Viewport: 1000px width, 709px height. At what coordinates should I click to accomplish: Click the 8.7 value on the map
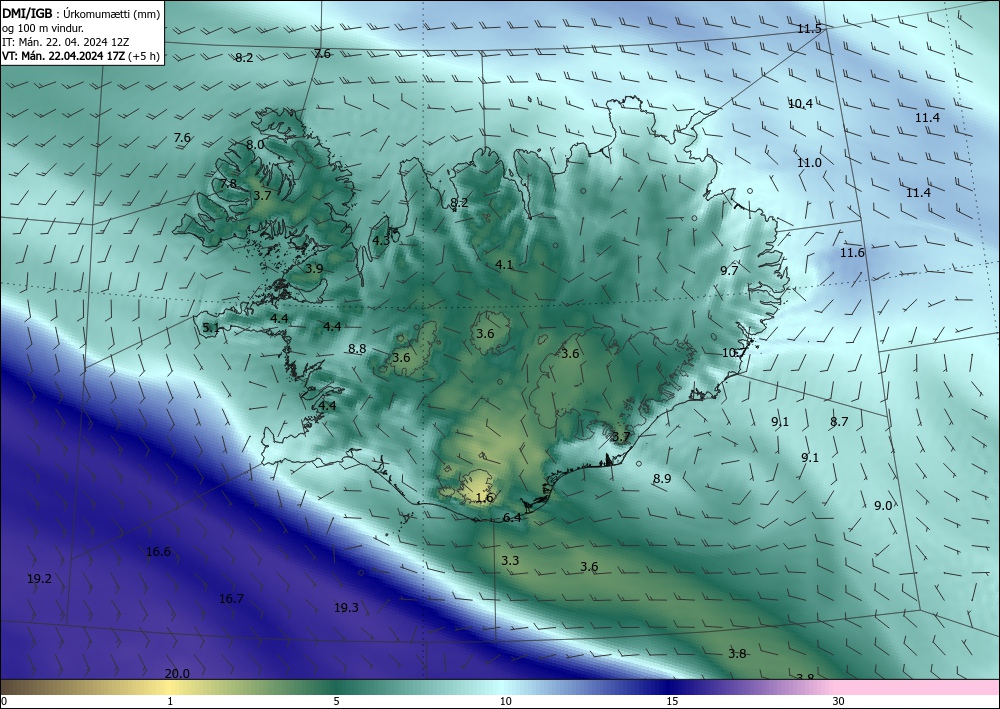click(x=839, y=421)
